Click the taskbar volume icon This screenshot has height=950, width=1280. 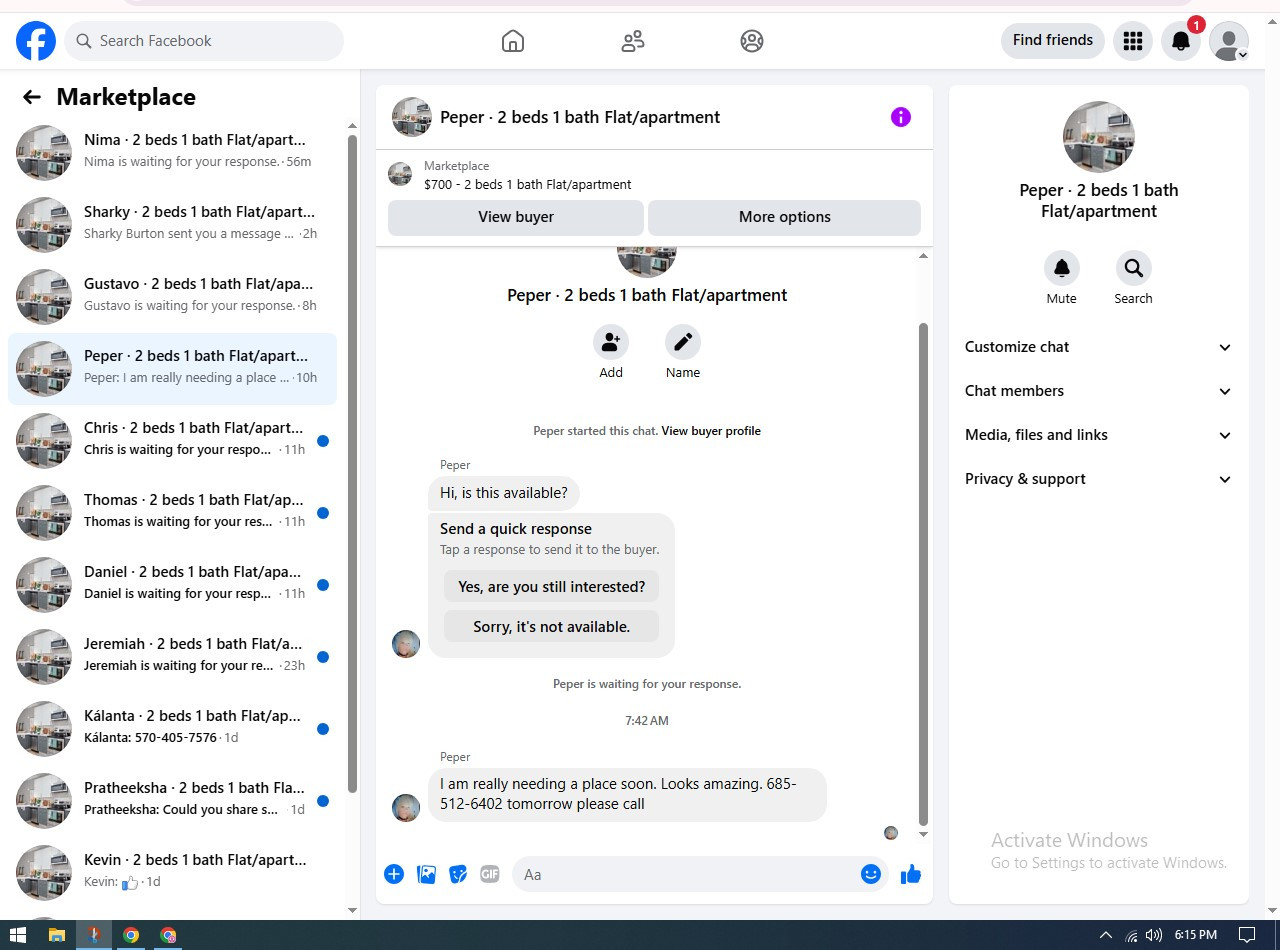(1154, 935)
